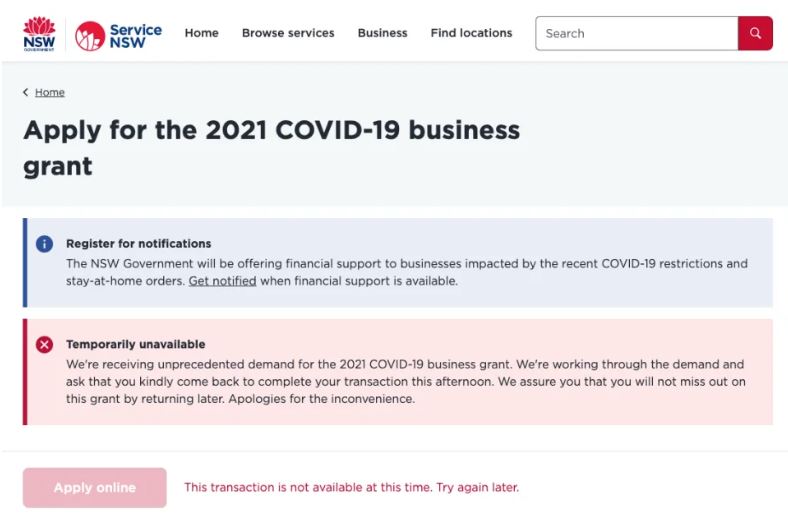Click the transaction not available message

351,487
